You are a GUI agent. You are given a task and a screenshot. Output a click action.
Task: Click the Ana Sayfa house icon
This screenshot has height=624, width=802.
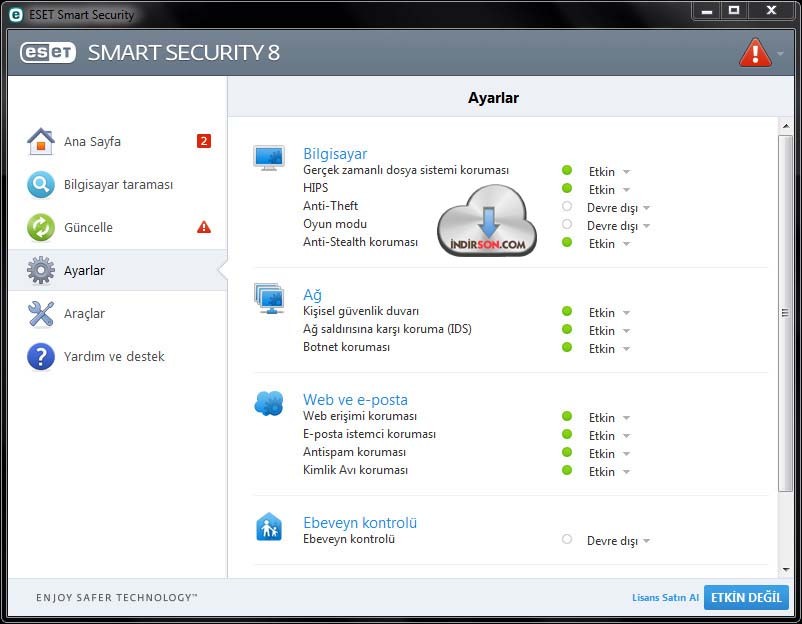pyautogui.click(x=41, y=141)
